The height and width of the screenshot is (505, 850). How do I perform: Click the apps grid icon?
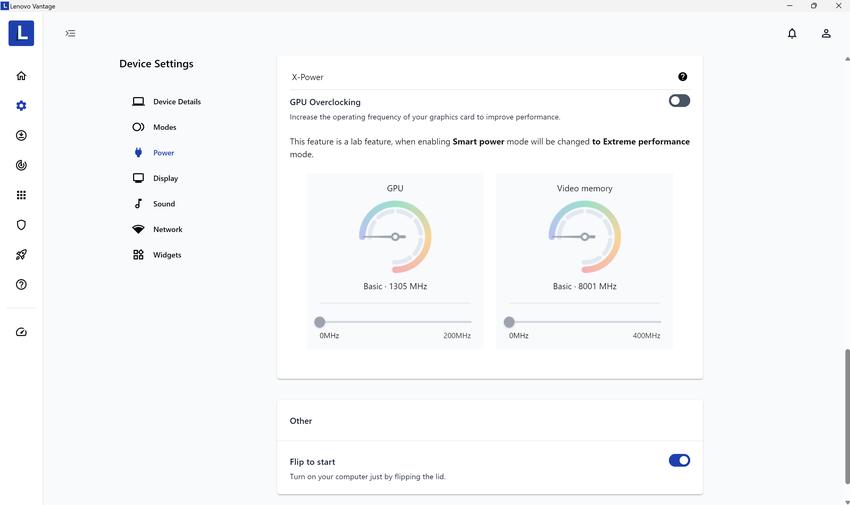point(21,196)
